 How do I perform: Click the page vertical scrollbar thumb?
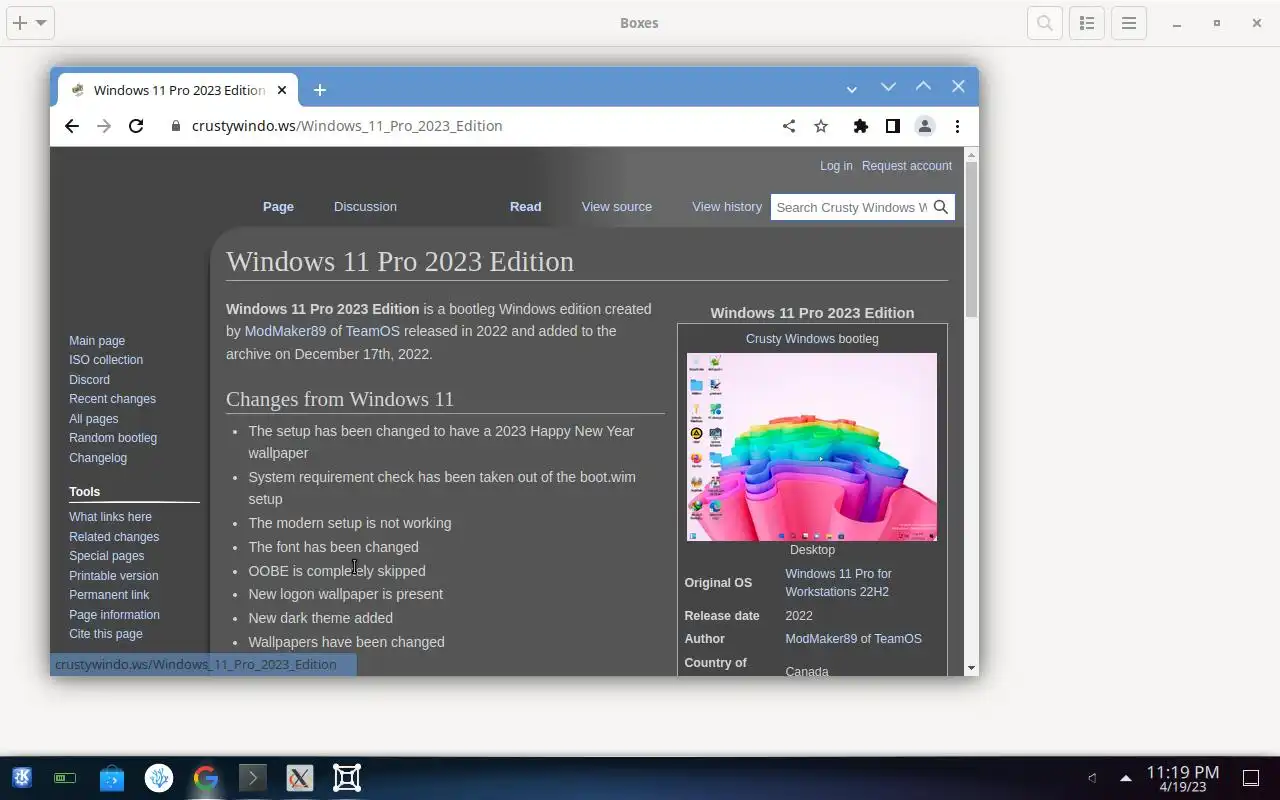(971, 240)
